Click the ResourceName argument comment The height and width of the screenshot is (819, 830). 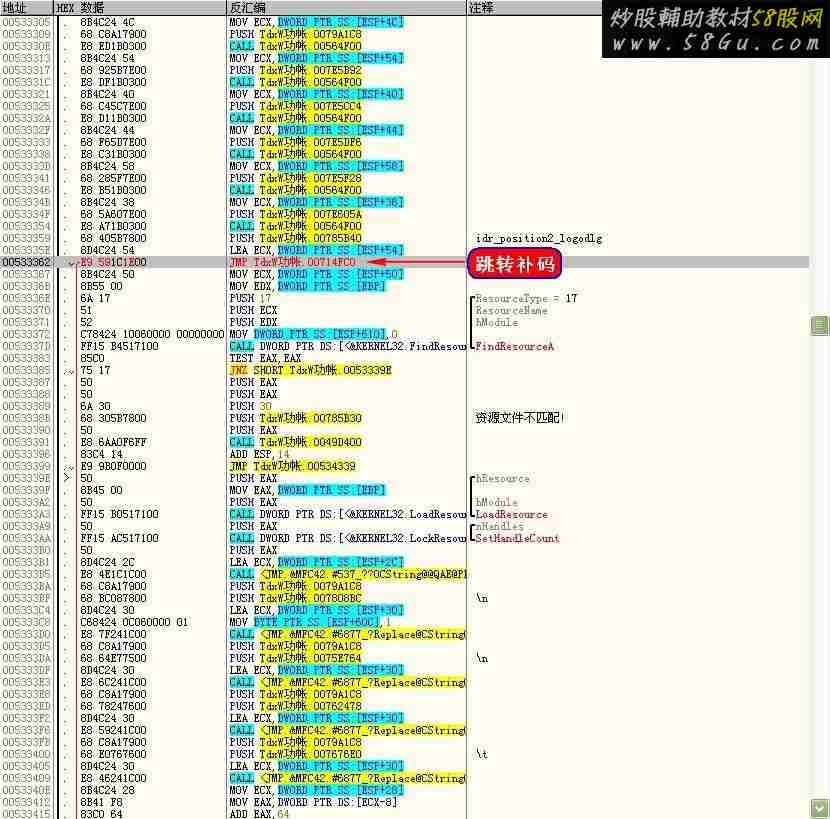511,310
